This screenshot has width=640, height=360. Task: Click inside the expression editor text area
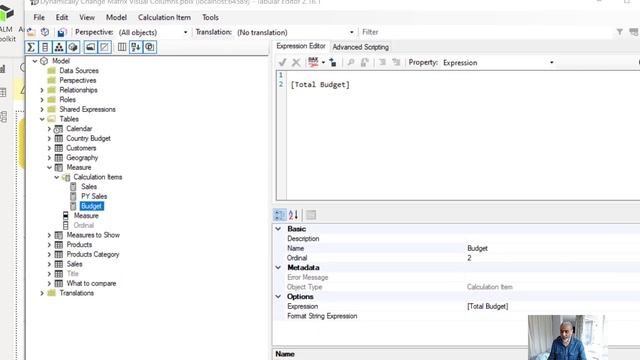click(x=463, y=136)
